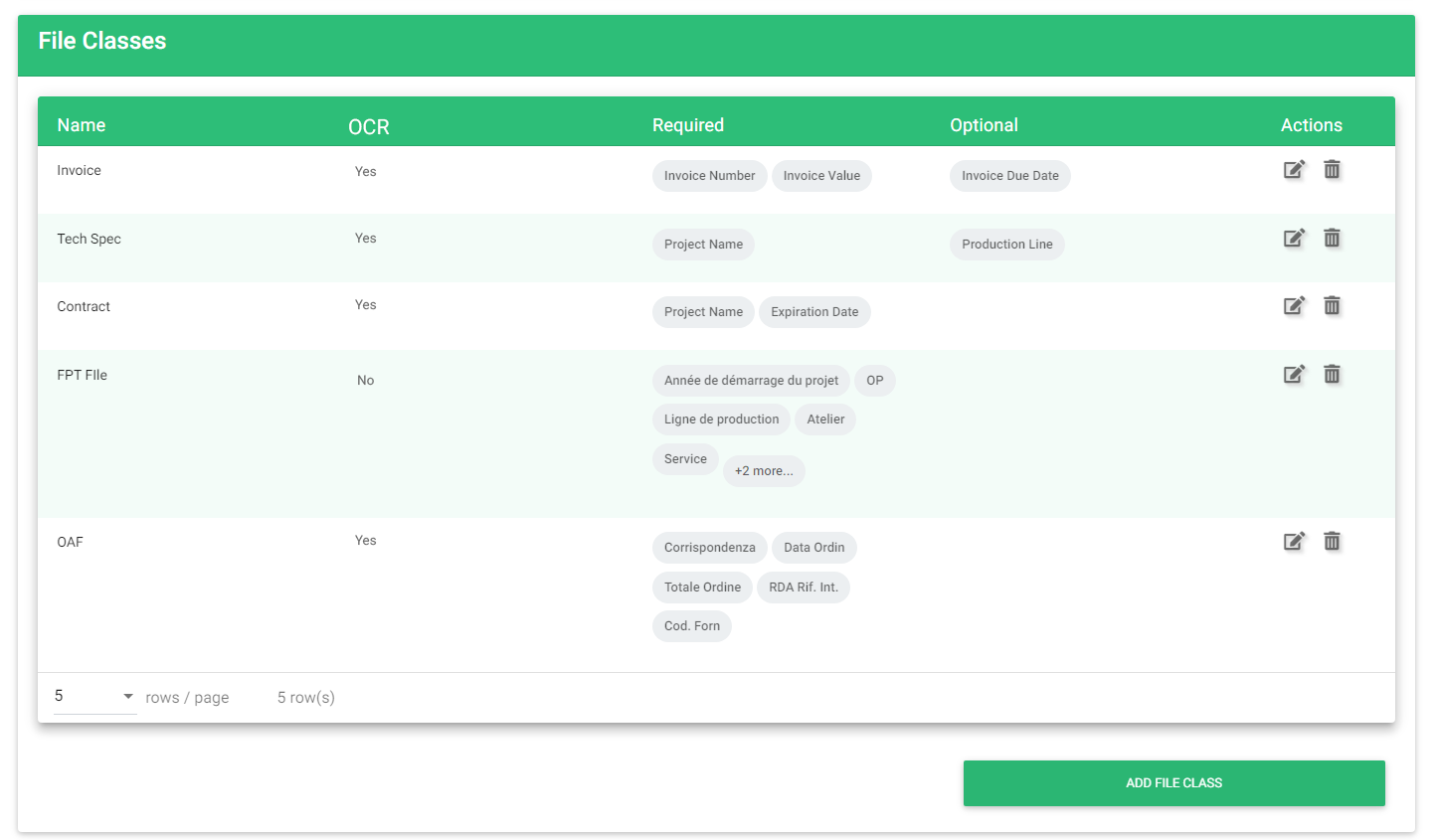Delete the Invoice file class

[1332, 170]
